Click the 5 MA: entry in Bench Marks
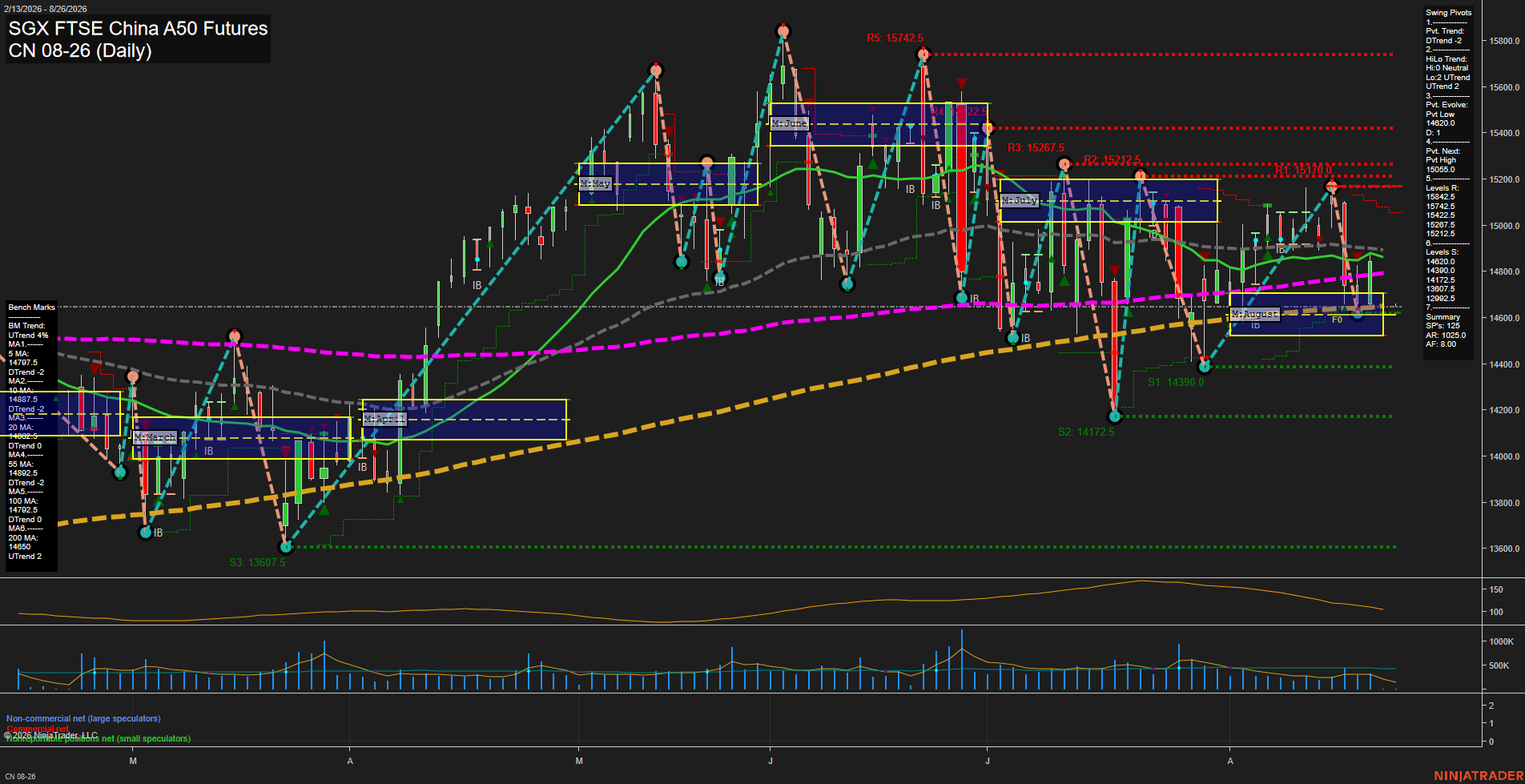1525x784 pixels. click(18, 353)
